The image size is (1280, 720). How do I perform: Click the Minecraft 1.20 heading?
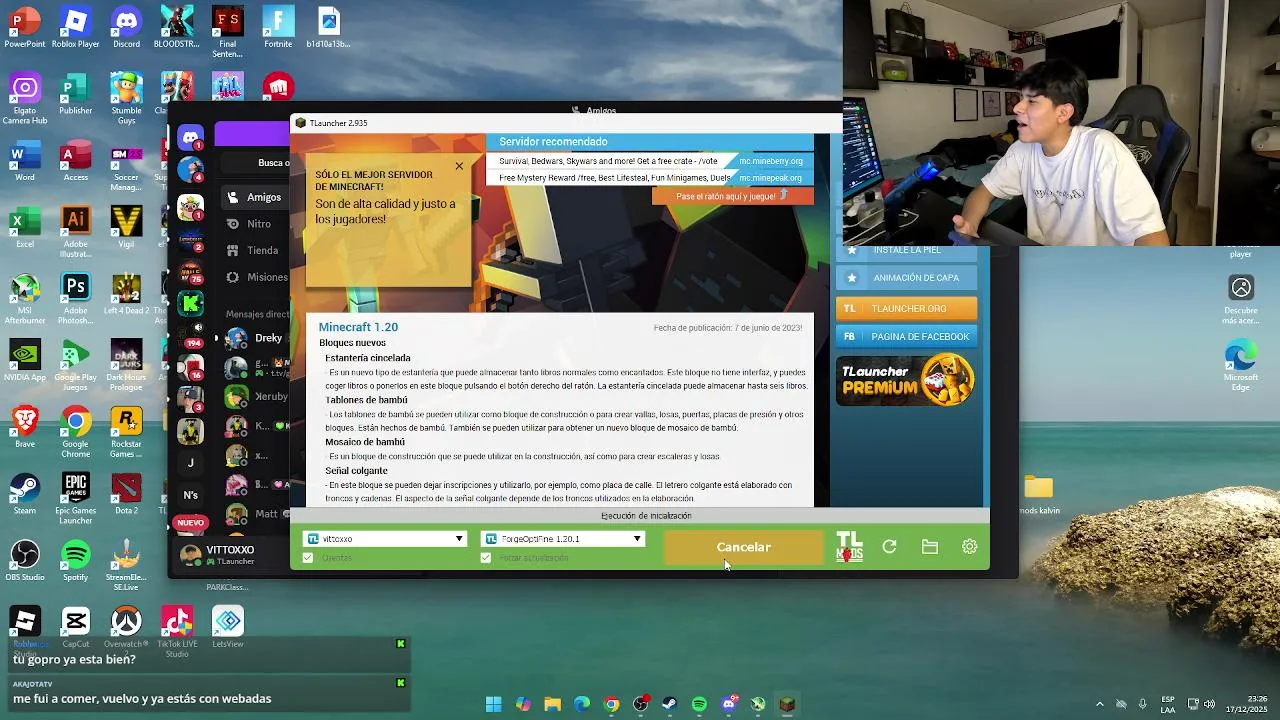coord(358,327)
